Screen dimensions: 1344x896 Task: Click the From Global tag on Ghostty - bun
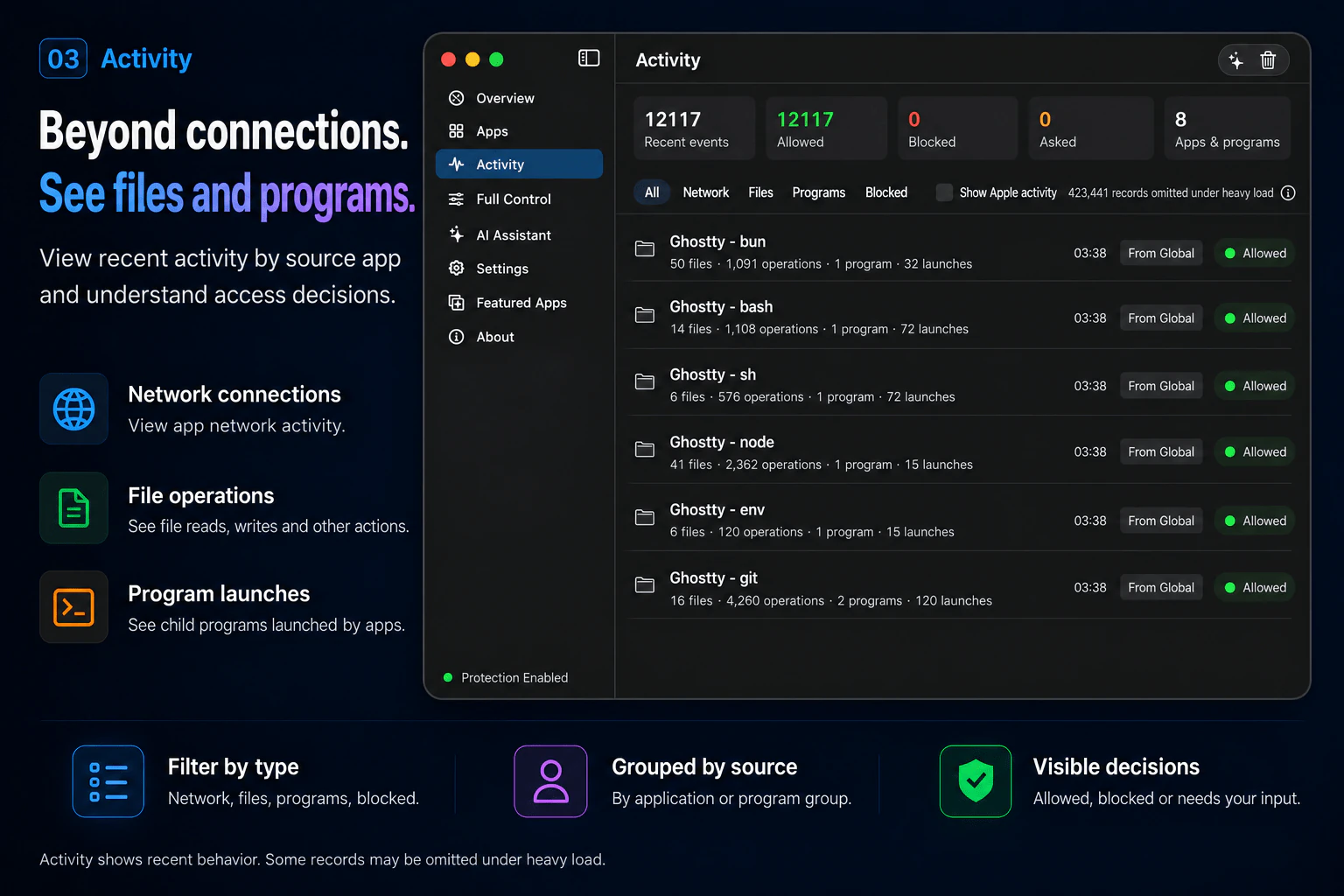pyautogui.click(x=1161, y=253)
